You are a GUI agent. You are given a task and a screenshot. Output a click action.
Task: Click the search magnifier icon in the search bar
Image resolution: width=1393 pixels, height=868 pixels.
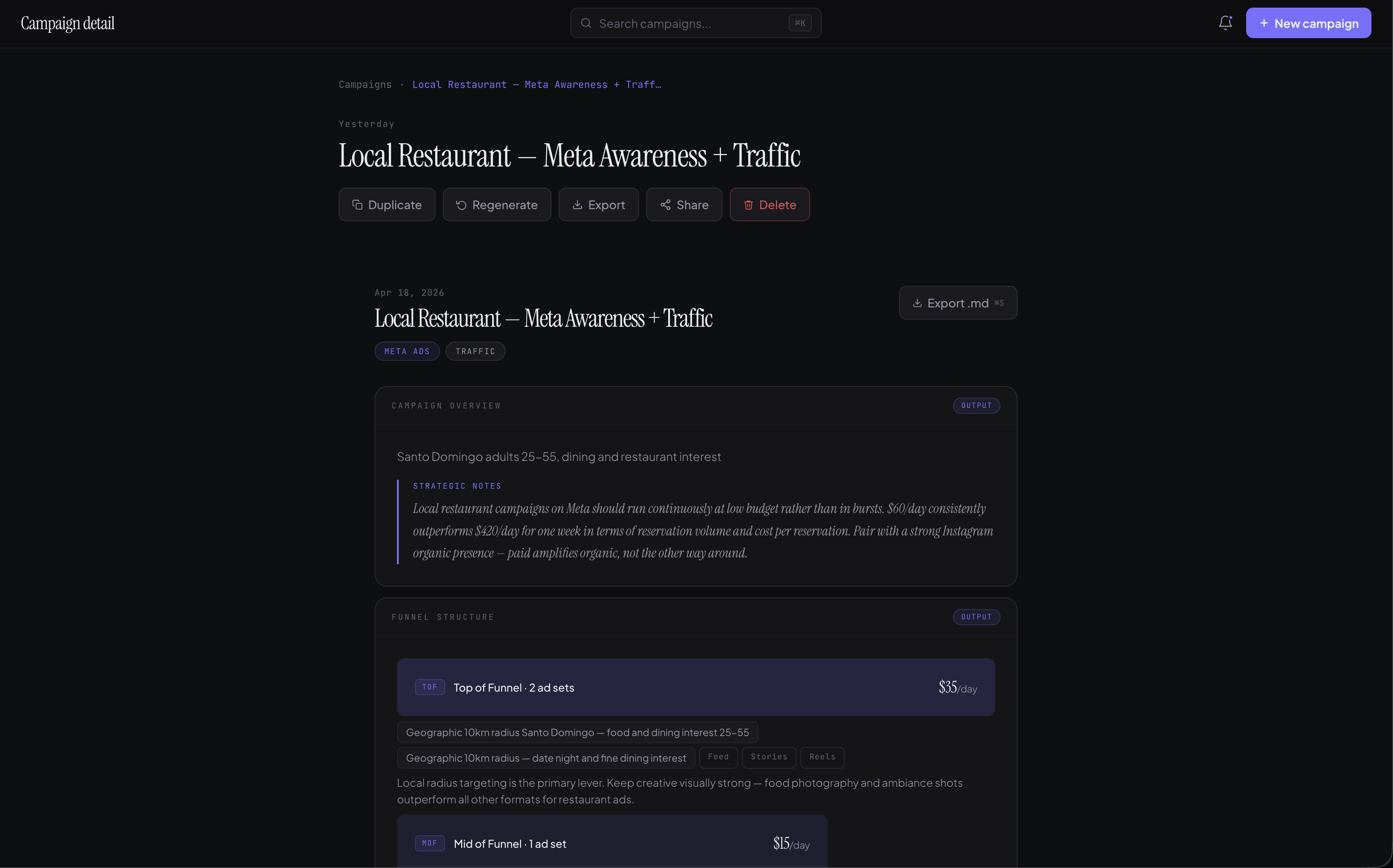[x=586, y=23]
